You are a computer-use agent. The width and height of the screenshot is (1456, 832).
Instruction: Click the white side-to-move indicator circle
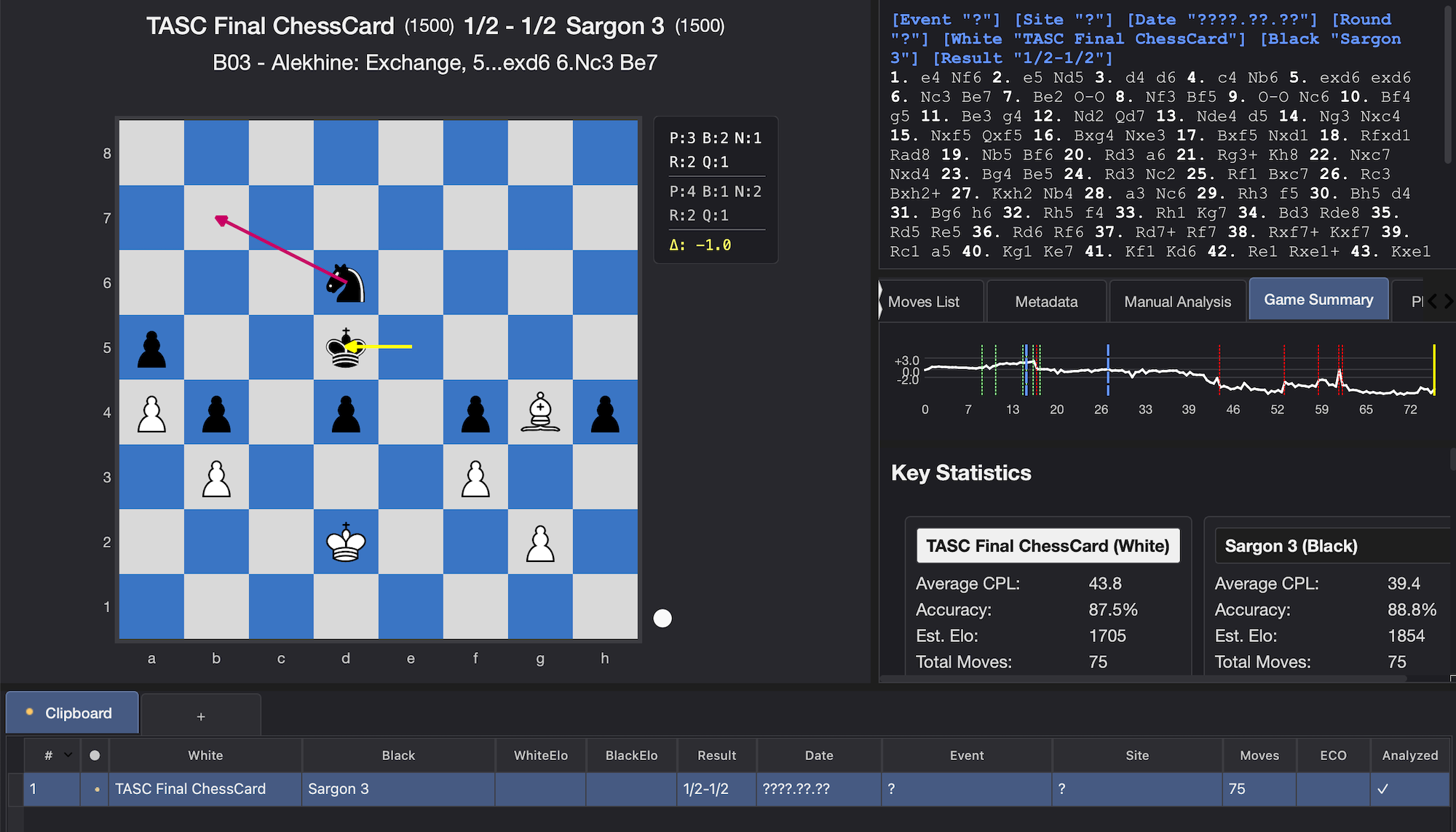662,618
